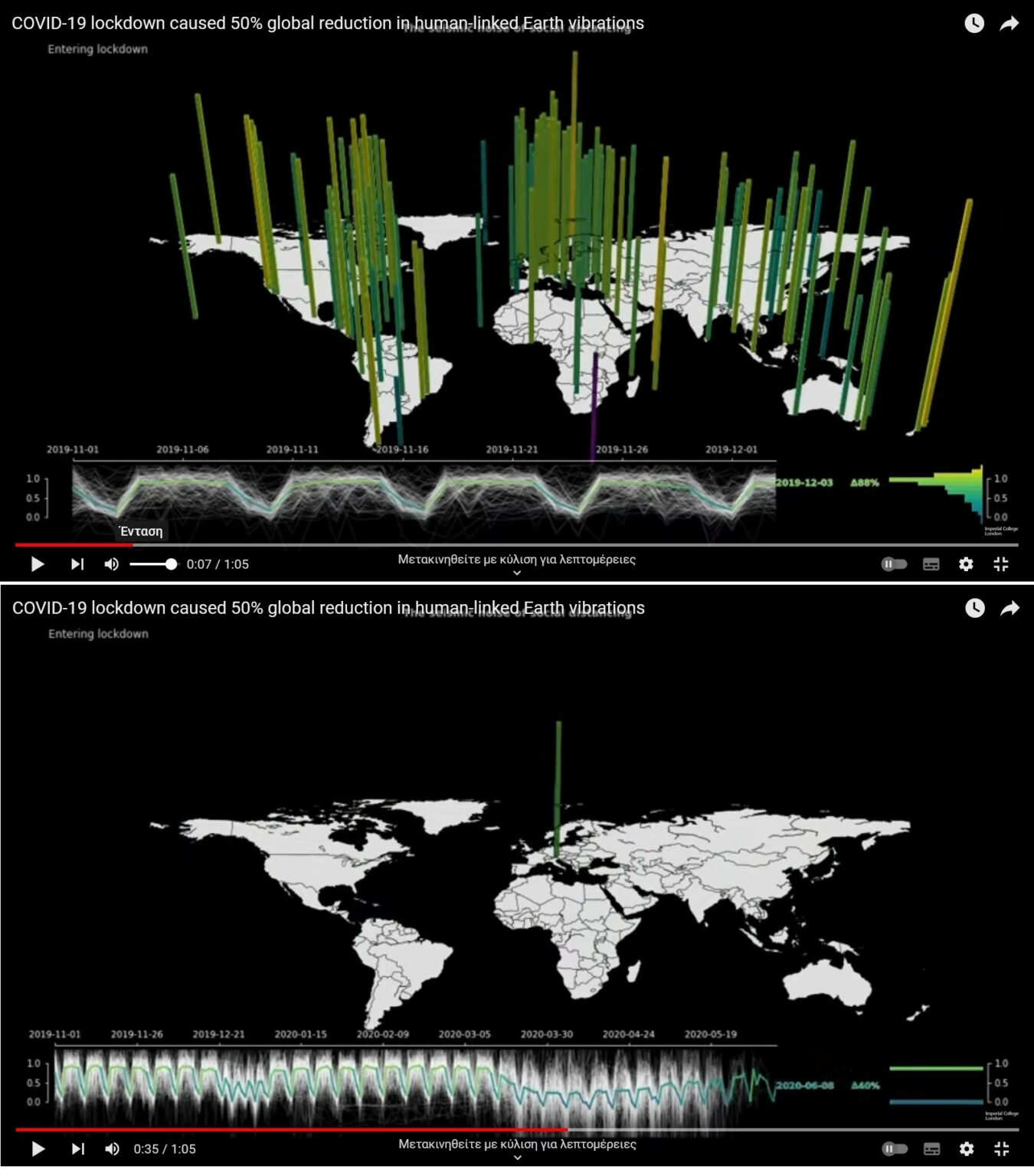Screen dimensions: 1034x1176
Task: Play the bottom video
Action: pos(37,1148)
